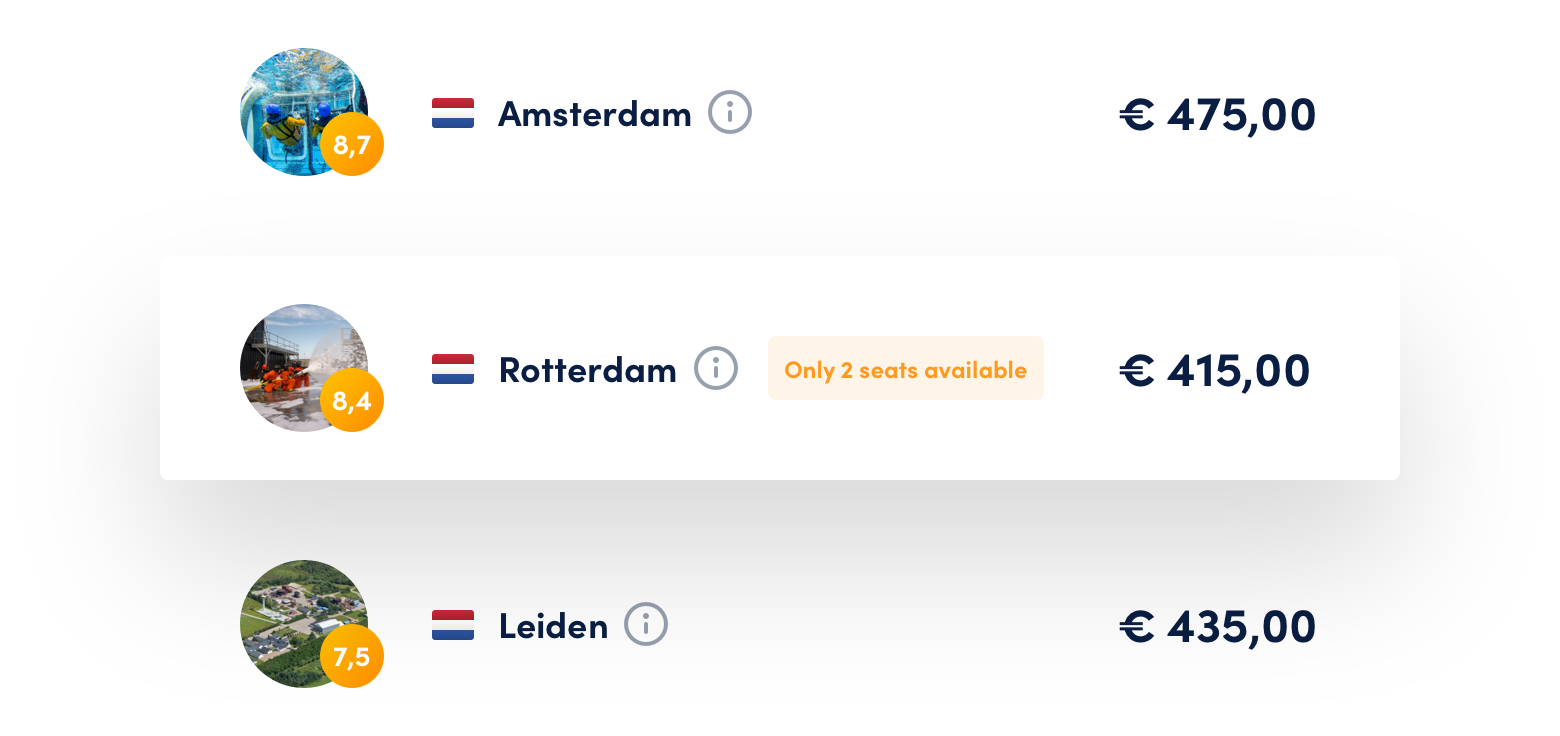Select the Leiden location name
The image size is (1560, 736).
coord(553,625)
